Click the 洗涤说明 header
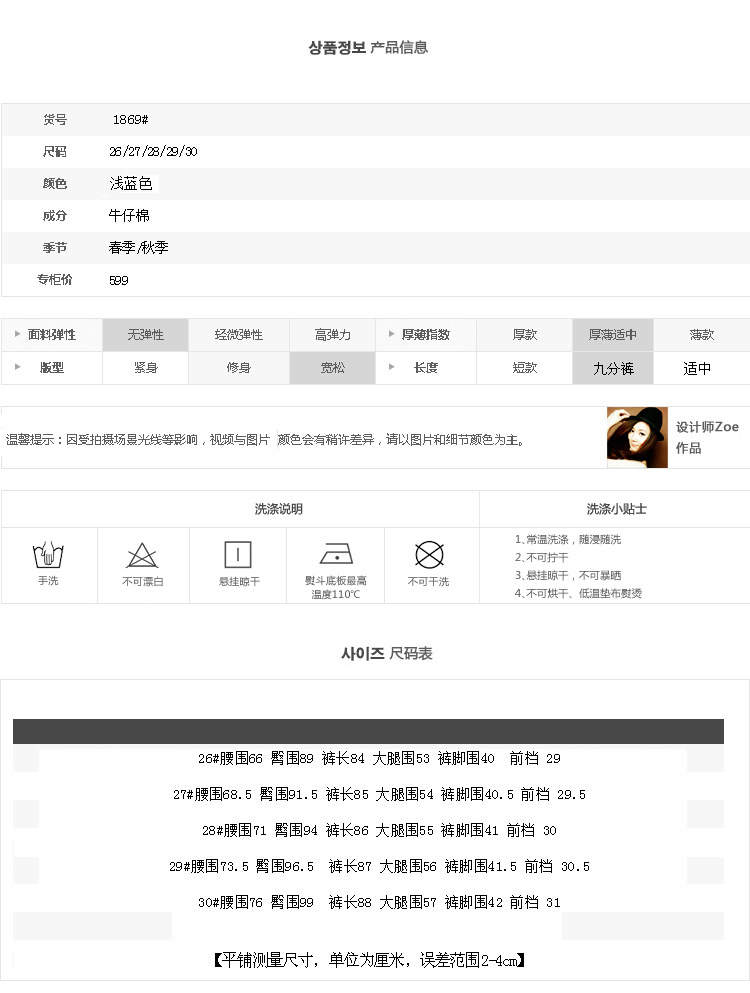The image size is (750, 993). [279, 509]
